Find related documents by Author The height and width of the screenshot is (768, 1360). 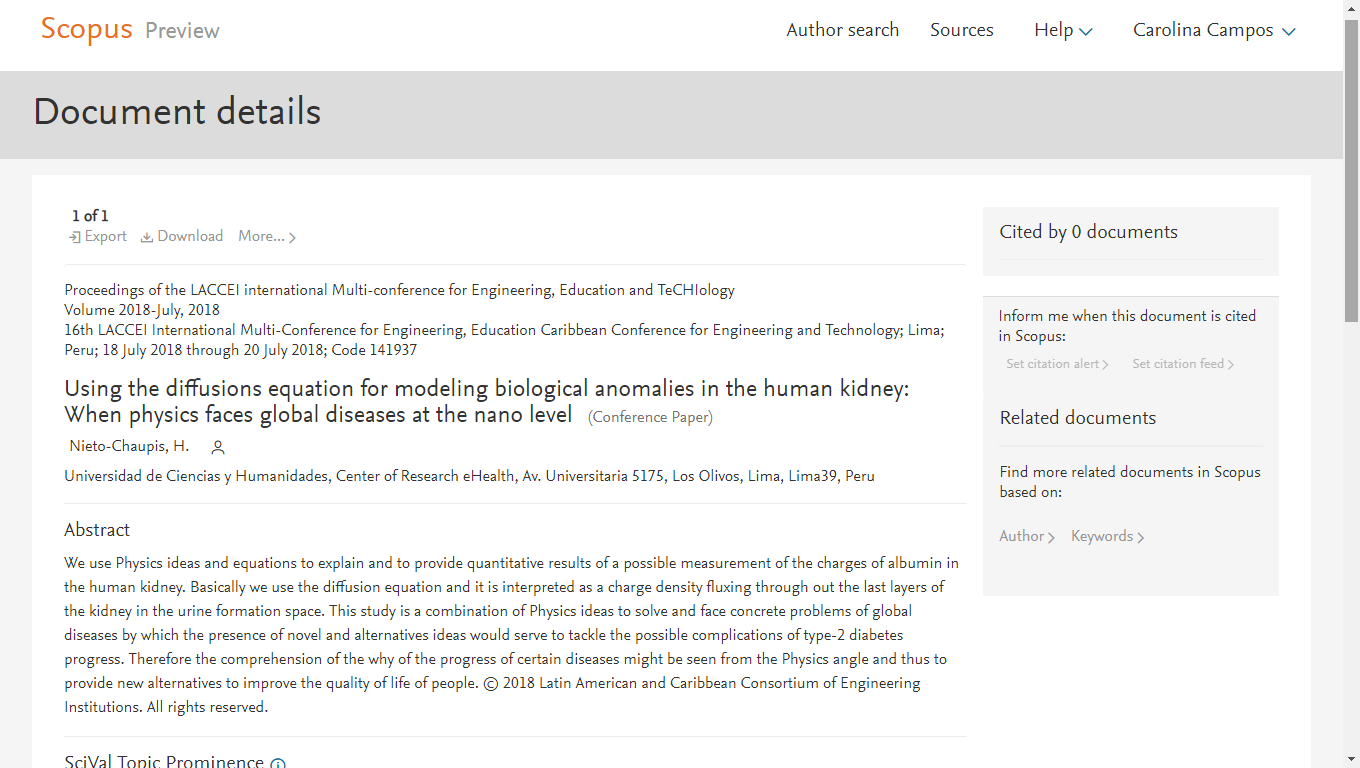point(1027,536)
